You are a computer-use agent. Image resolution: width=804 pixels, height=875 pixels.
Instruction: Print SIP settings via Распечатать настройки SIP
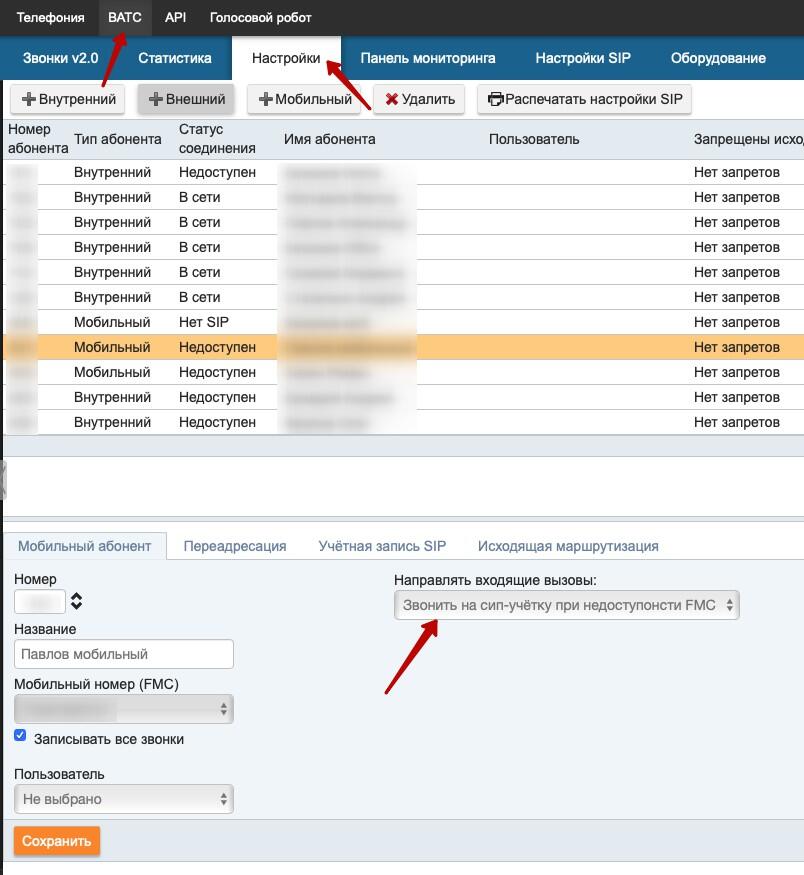585,99
